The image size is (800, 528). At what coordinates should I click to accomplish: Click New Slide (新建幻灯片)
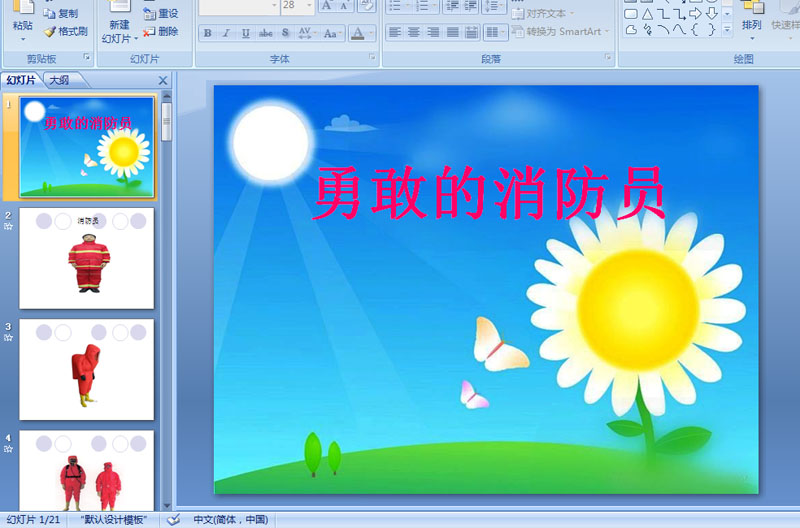click(x=120, y=23)
